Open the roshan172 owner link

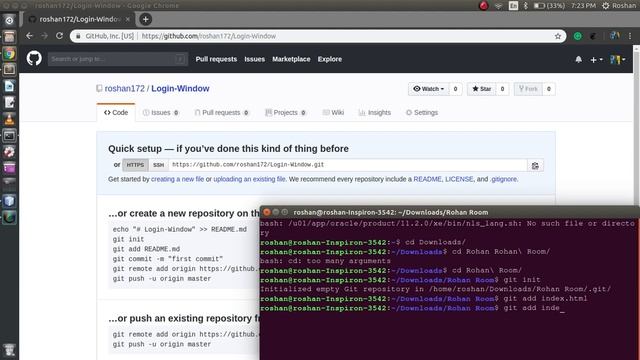point(124,89)
